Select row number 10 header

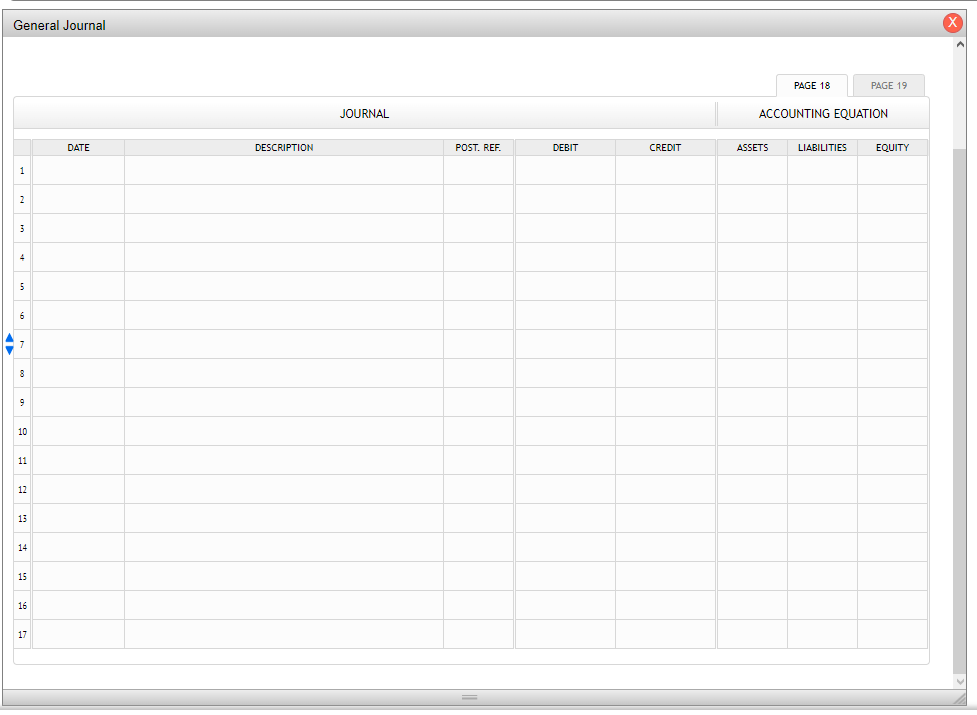coord(22,431)
